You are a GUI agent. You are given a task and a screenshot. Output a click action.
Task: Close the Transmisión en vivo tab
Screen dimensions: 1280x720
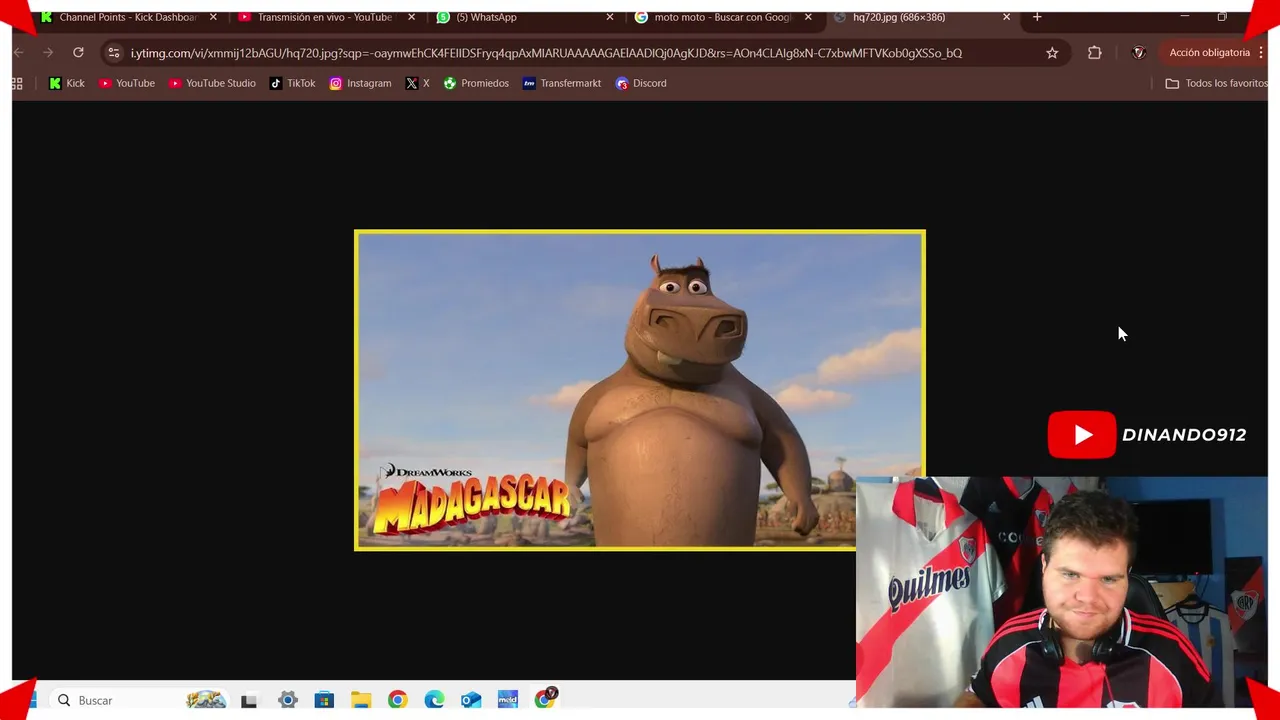coord(411,17)
